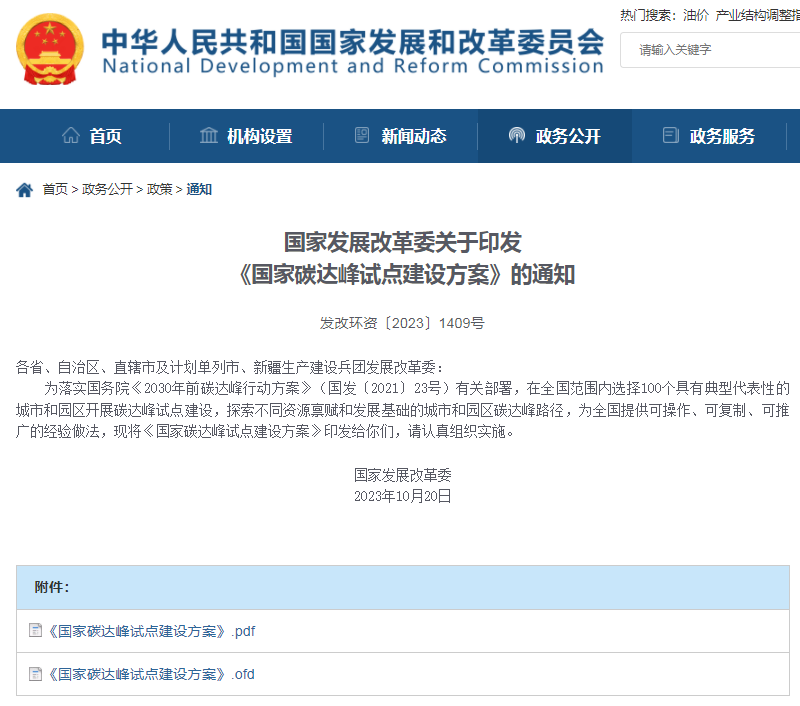Click 政策 breadcrumb link
The height and width of the screenshot is (706, 800).
(x=160, y=190)
